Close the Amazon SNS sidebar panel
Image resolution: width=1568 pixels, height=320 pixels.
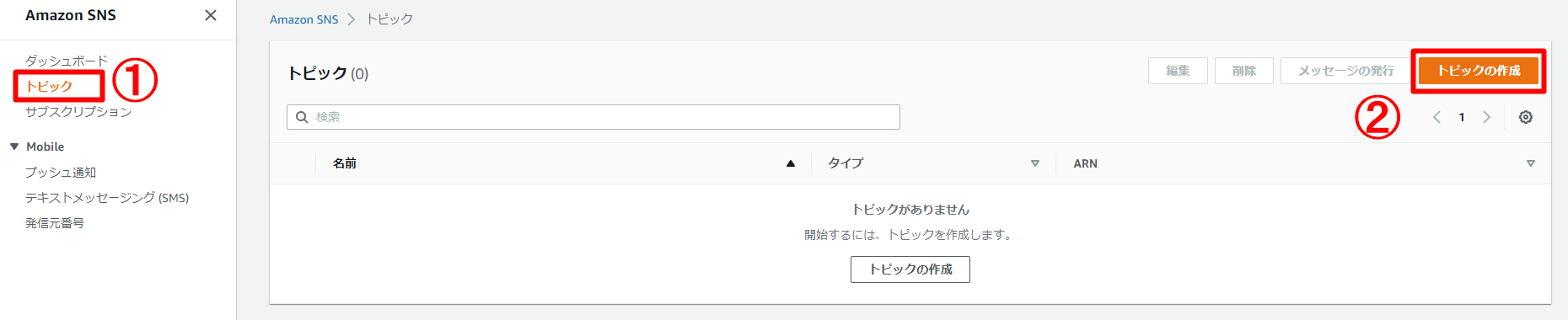211,15
